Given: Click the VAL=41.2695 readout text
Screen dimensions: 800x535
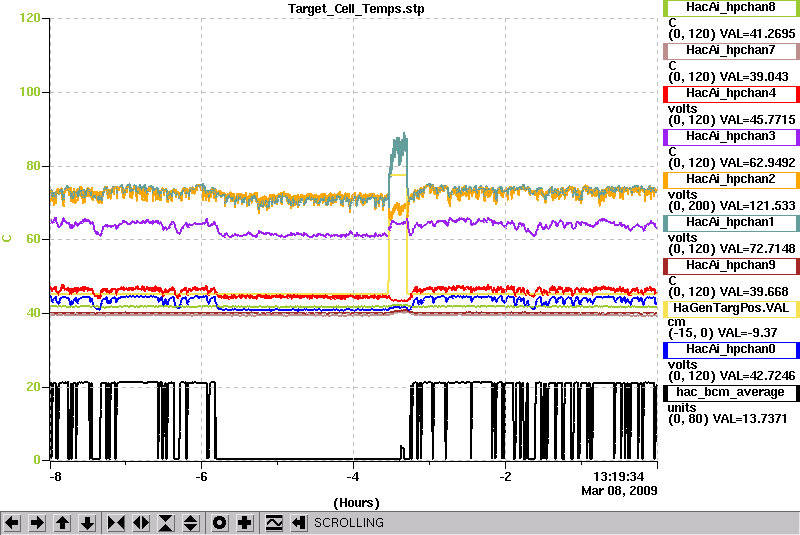Looking at the screenshot, I should coord(757,34).
